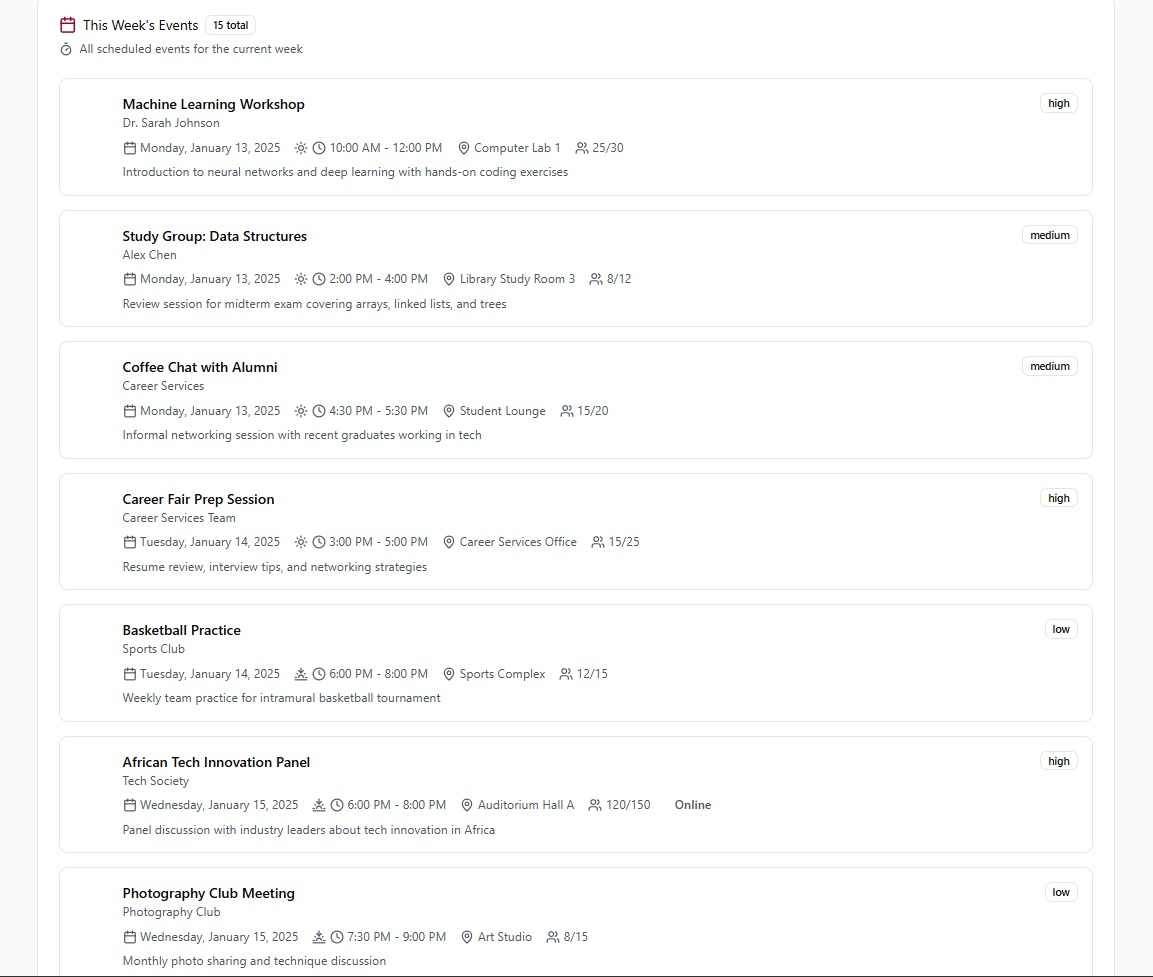This screenshot has height=977, width=1153.
Task: Click the stopwatch icon beside All scheduled events
Action: coord(66,49)
